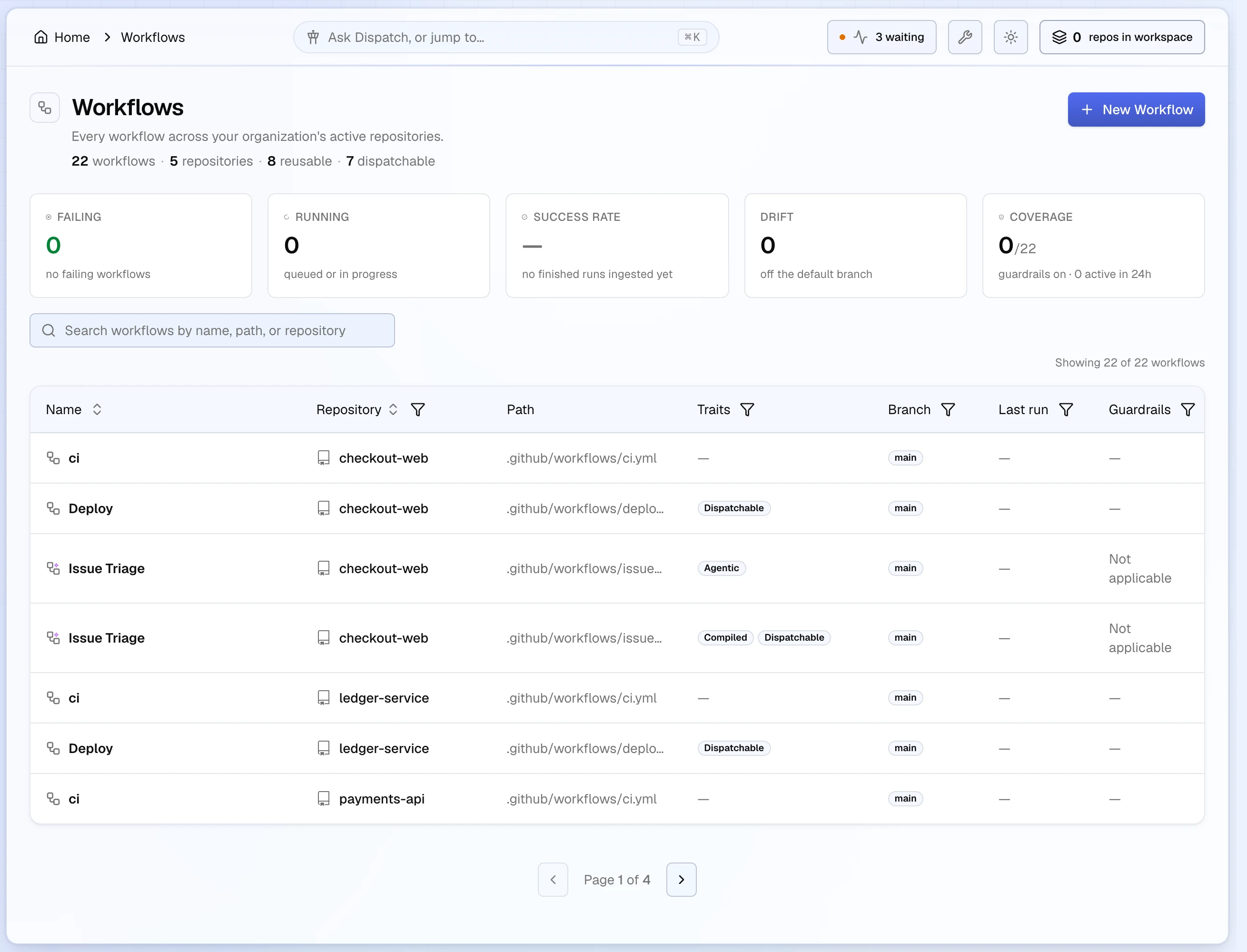Open the checkout-web Deploy workflow row
Screen dimensions: 1247x952
tap(617, 508)
